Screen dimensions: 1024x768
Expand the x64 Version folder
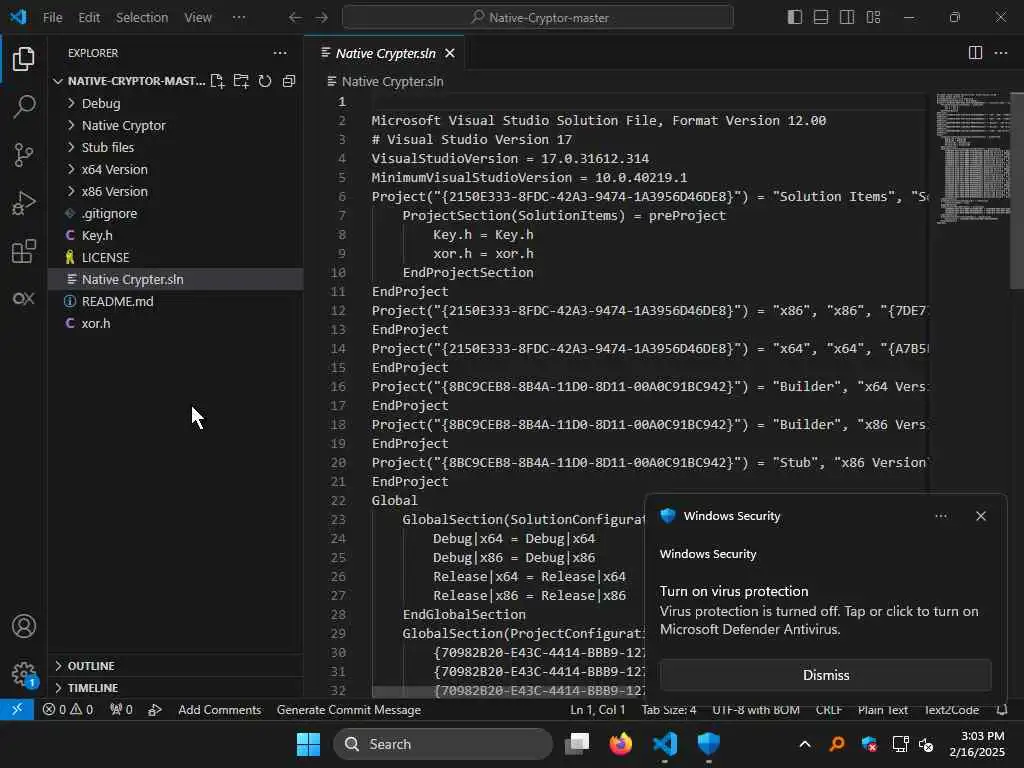114,169
